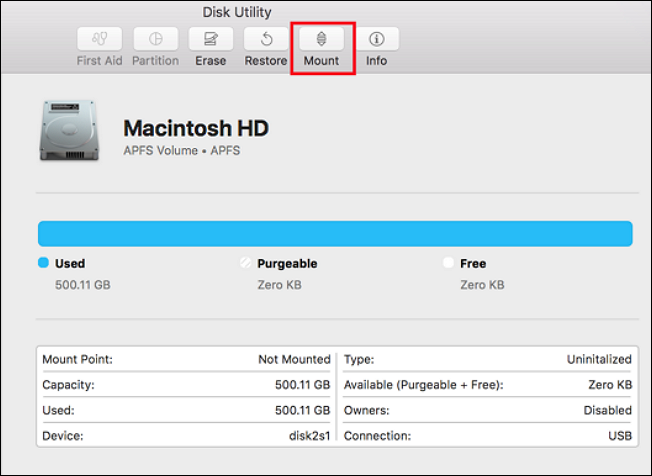Click the white Free legend dot
Image resolution: width=652 pixels, height=476 pixels.
pyautogui.click(x=448, y=264)
